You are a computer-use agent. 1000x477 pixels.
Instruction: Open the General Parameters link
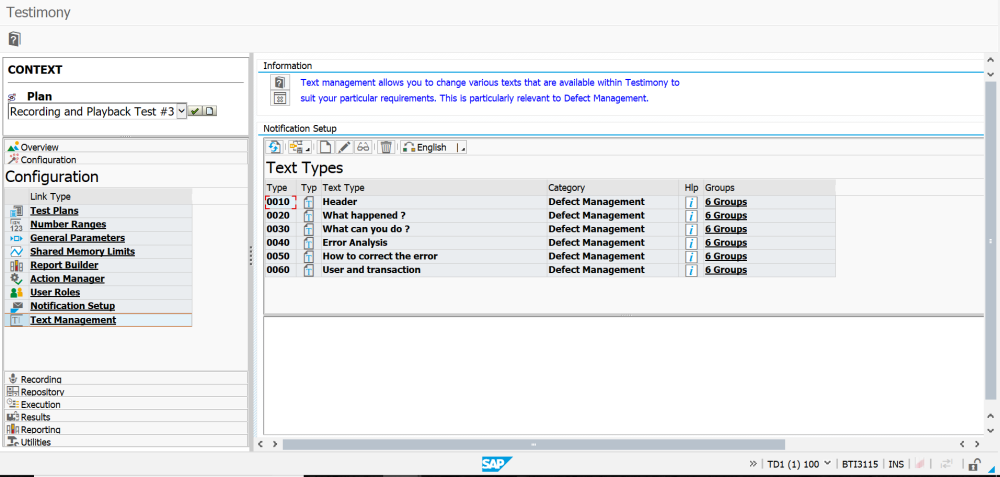(x=77, y=238)
